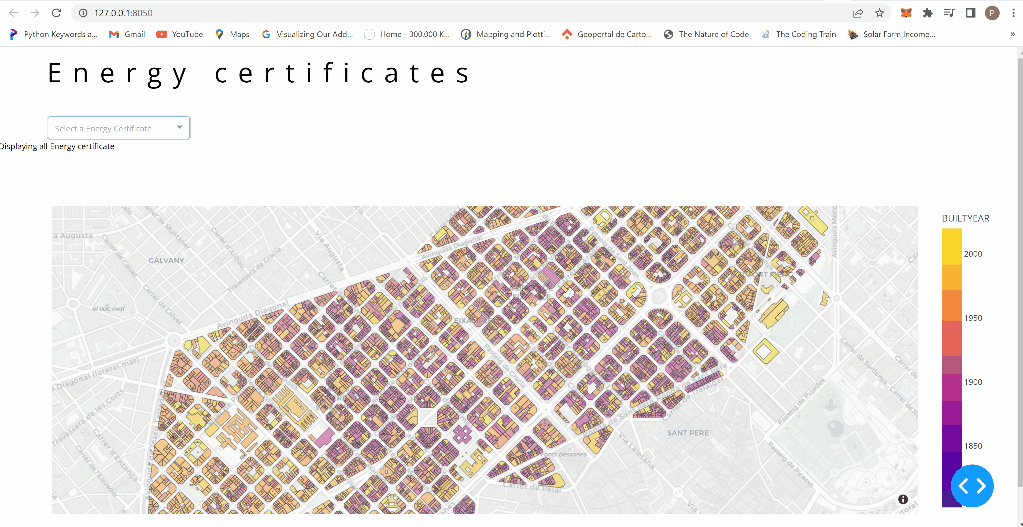Reload the page with the refresh icon
The height and width of the screenshot is (527, 1023).
click(x=56, y=13)
